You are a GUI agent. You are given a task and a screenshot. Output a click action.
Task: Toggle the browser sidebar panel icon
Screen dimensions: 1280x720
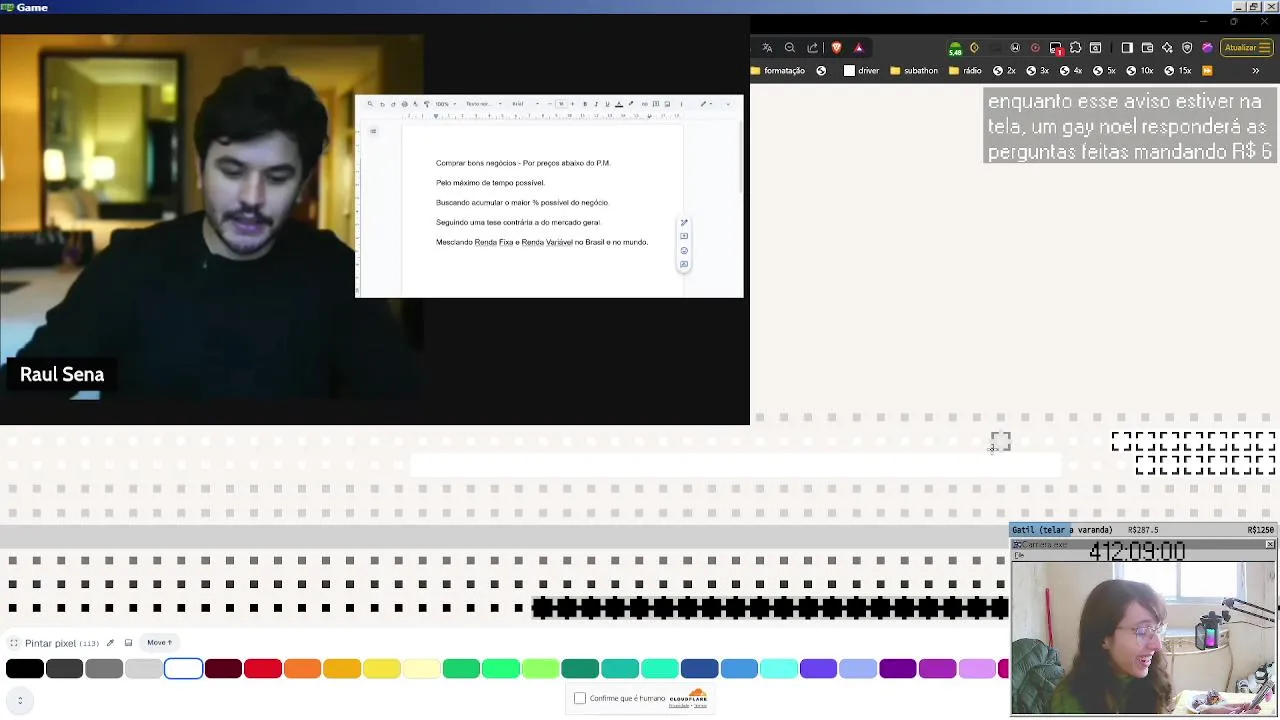coord(1127,47)
